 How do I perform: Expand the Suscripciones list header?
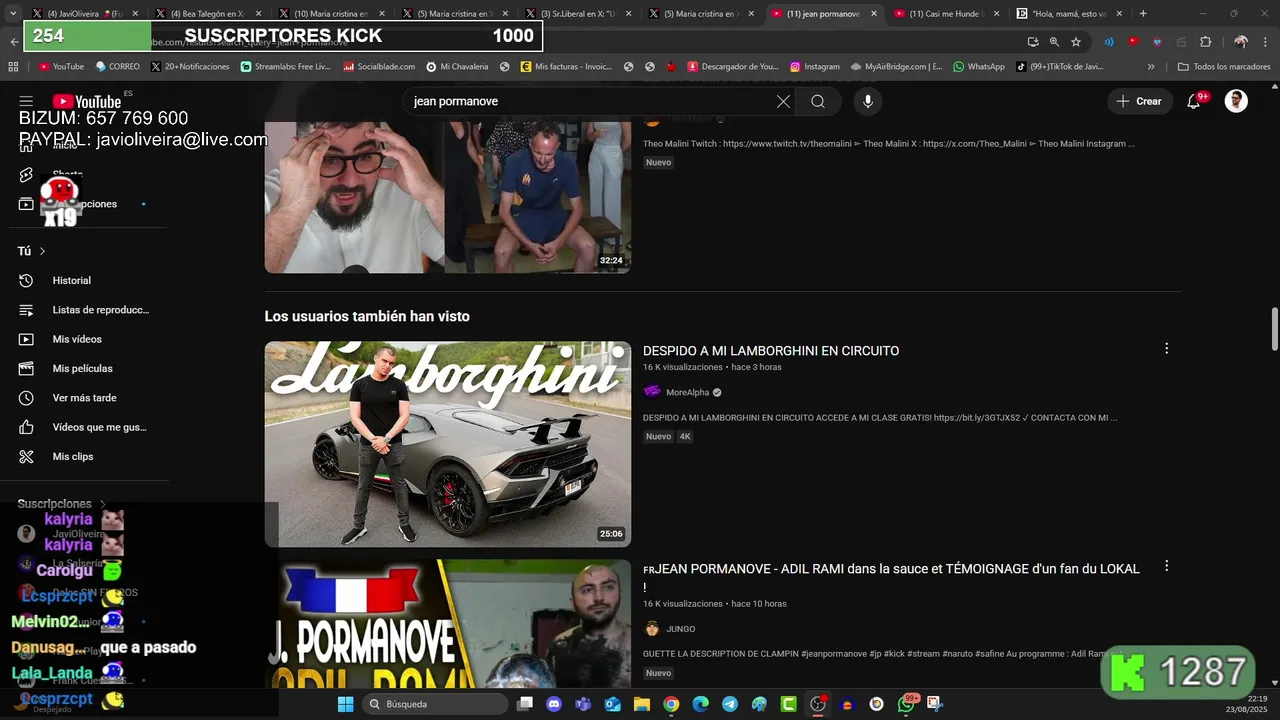coord(62,504)
